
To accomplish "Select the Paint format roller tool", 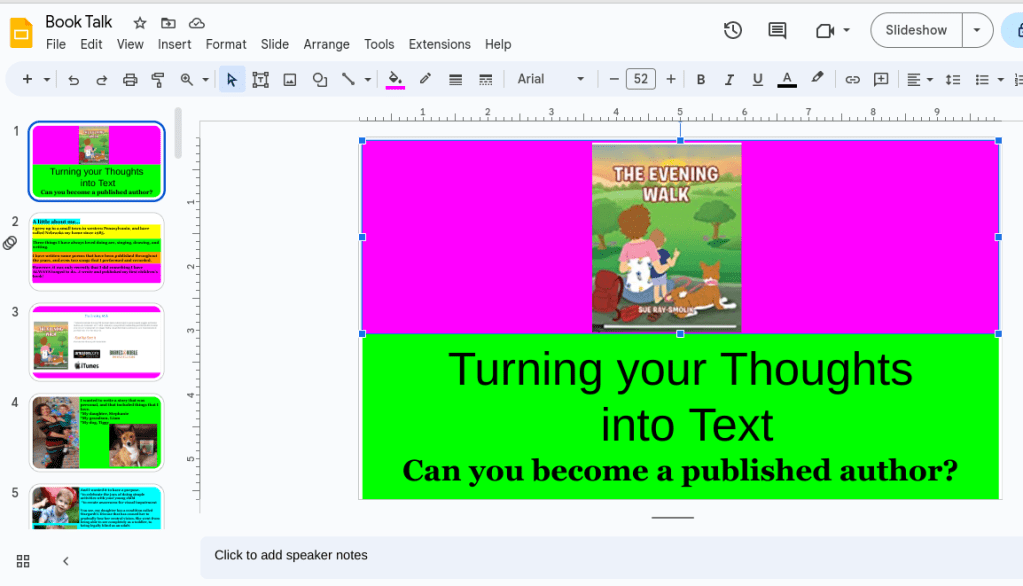I will pos(157,80).
